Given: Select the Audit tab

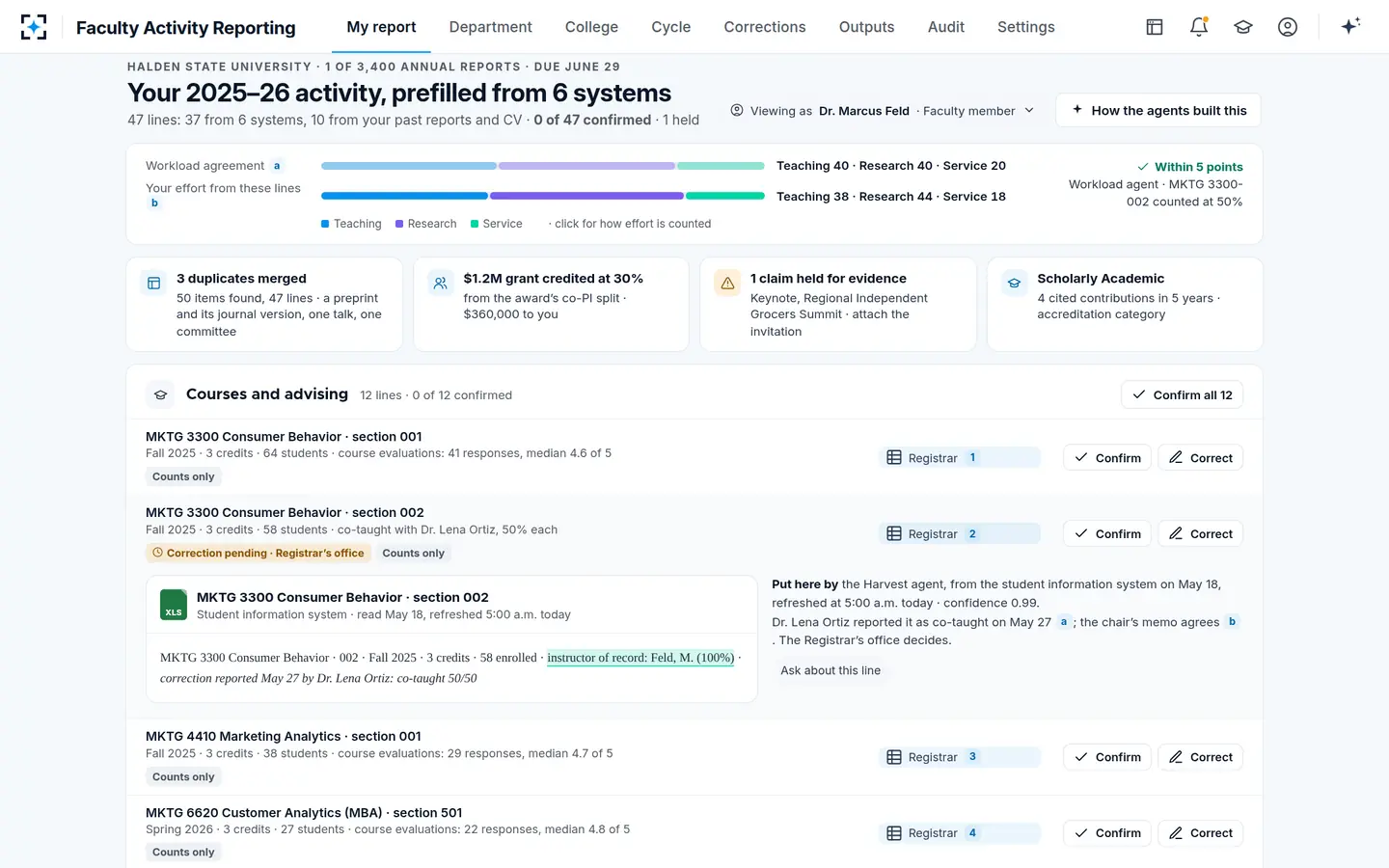Looking at the screenshot, I should (946, 27).
